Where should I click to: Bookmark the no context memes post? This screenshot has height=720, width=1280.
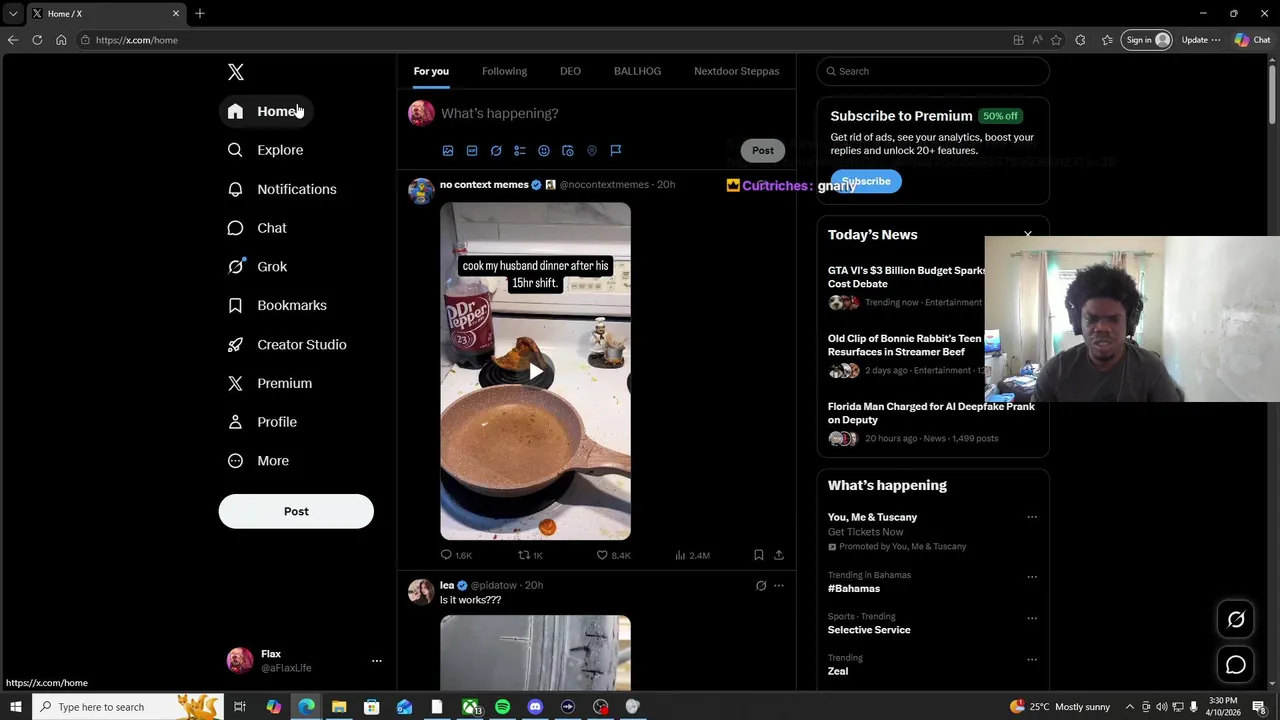click(759, 555)
